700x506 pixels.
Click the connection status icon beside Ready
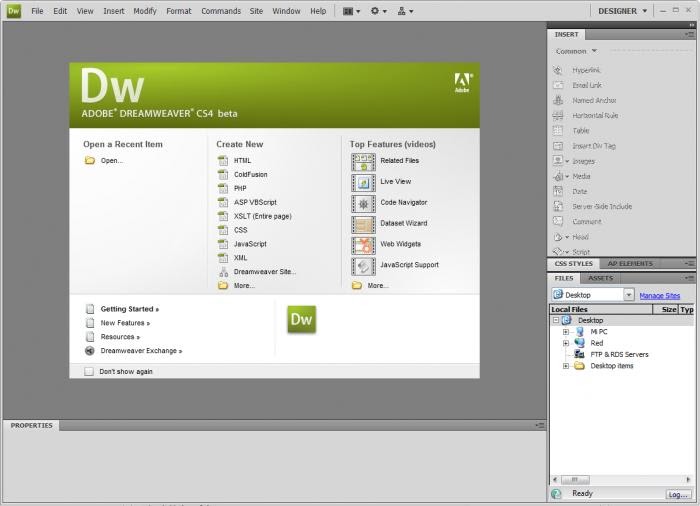(556, 493)
